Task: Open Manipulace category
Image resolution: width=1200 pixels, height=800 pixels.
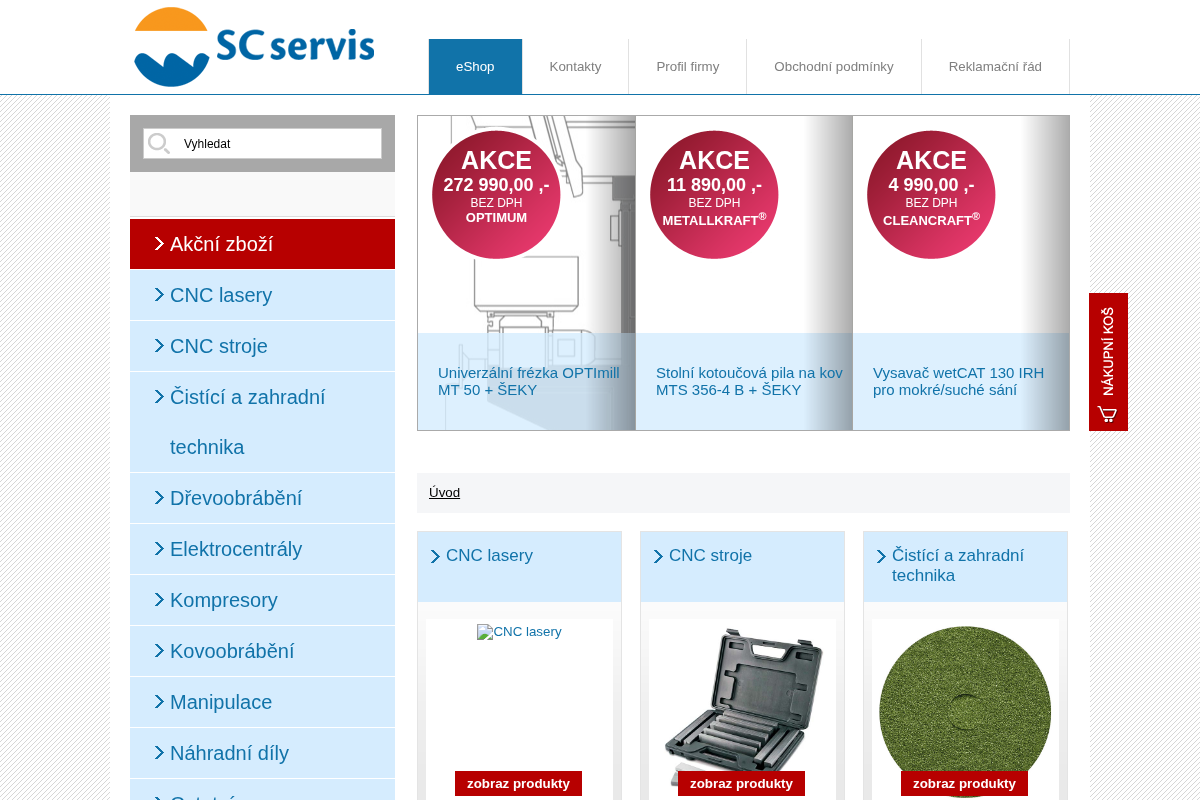Action: pos(262,702)
